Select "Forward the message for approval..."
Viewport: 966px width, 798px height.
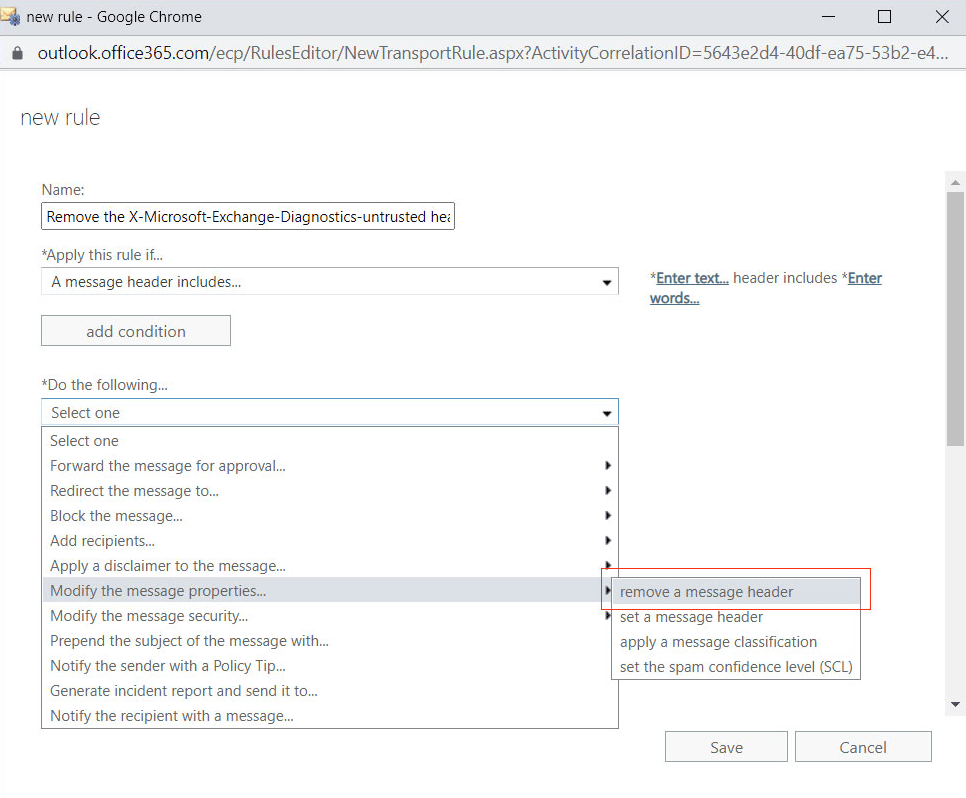point(167,465)
